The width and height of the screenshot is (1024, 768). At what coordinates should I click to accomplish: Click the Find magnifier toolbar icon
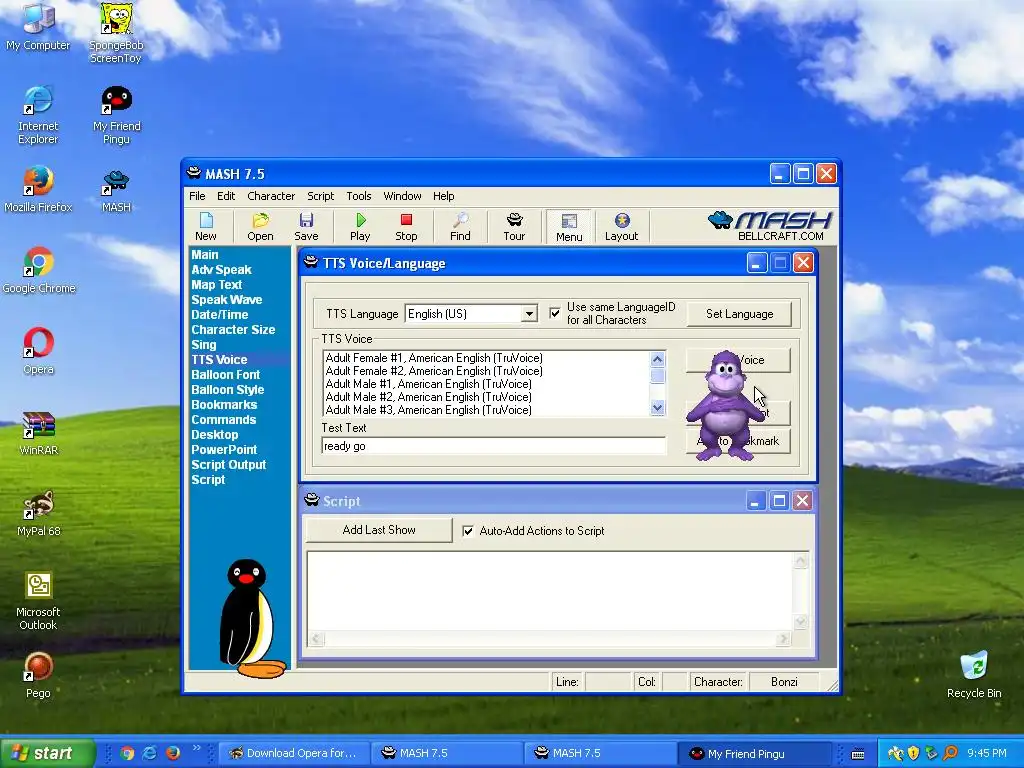pos(460,227)
